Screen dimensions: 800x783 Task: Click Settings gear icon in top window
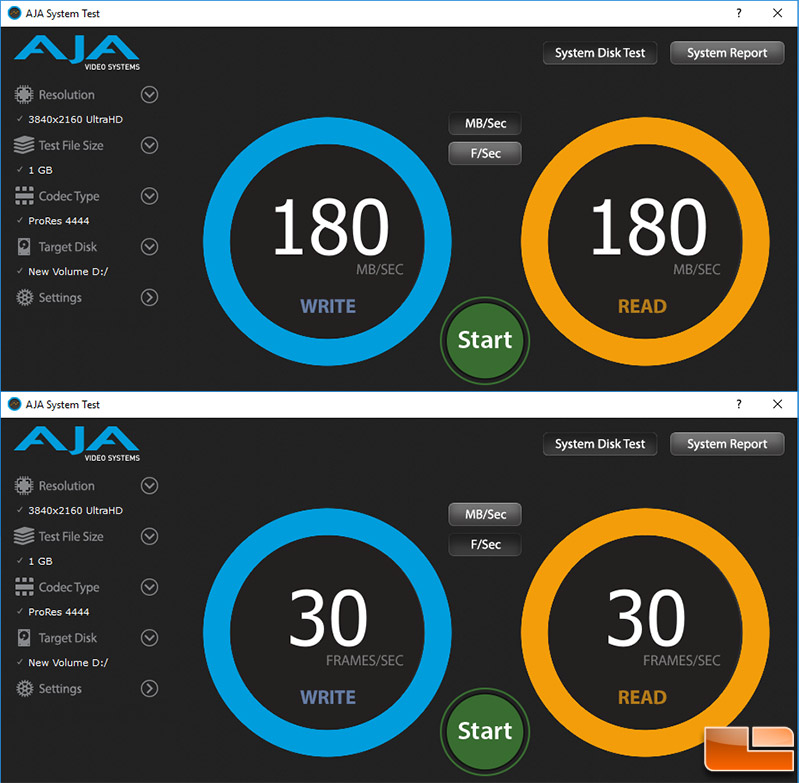coord(24,297)
